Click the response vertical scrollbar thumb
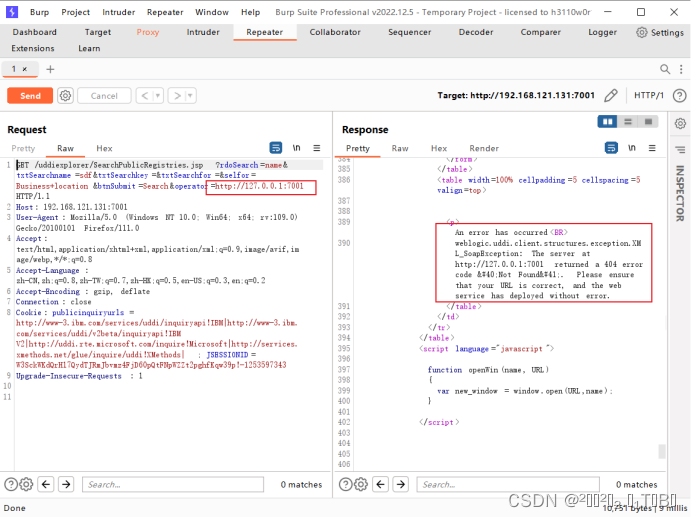This screenshot has height=518, width=691. point(662,452)
